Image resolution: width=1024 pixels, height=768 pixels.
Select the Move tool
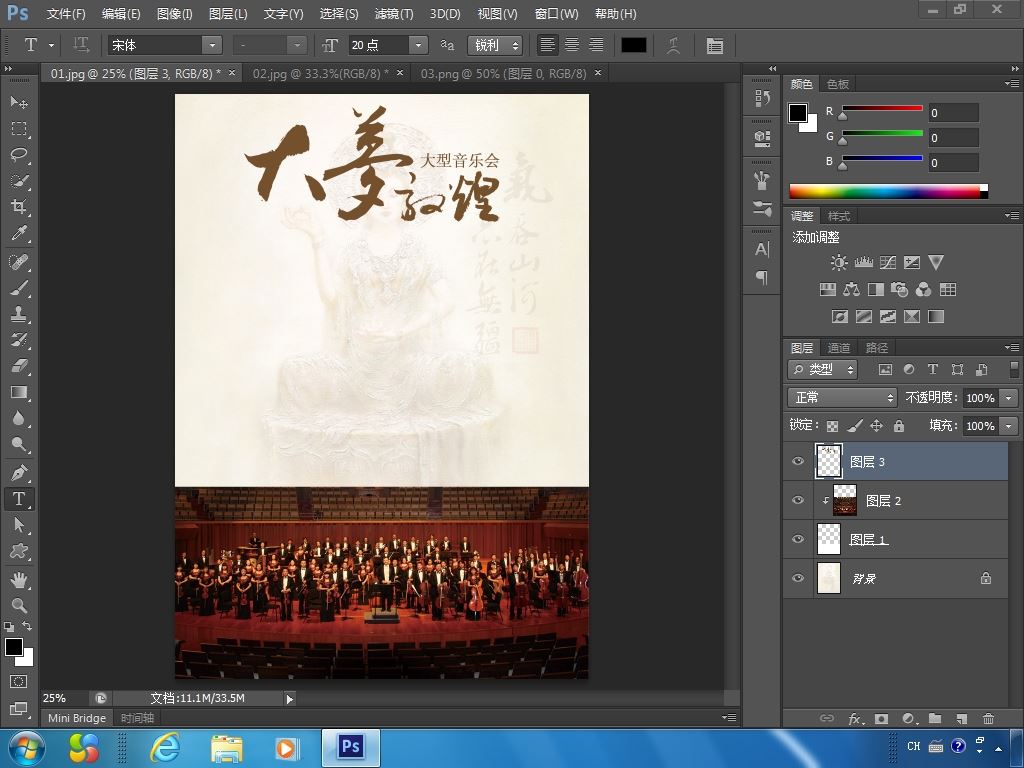pos(19,103)
